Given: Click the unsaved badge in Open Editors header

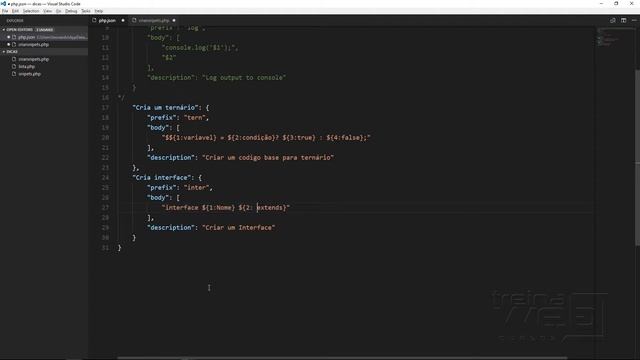Looking at the screenshot, I should 44,30.
